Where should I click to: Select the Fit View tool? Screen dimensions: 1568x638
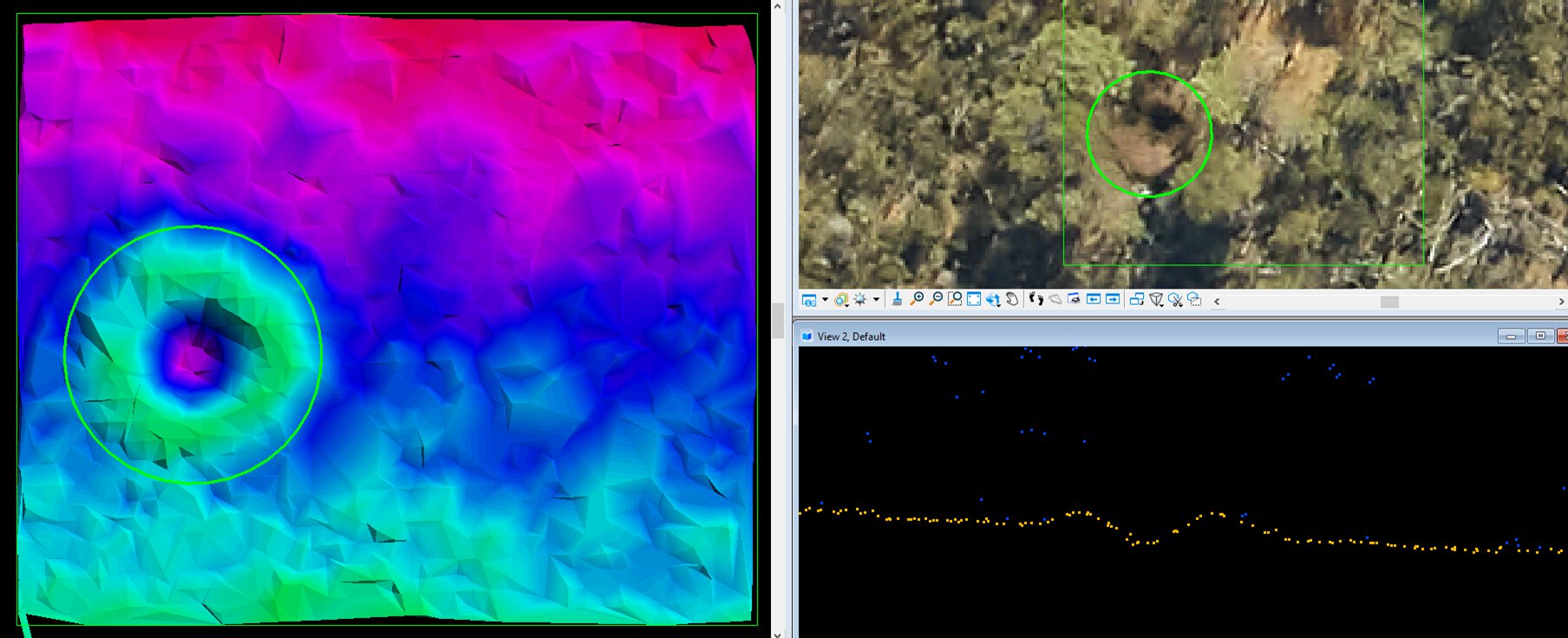point(974,300)
